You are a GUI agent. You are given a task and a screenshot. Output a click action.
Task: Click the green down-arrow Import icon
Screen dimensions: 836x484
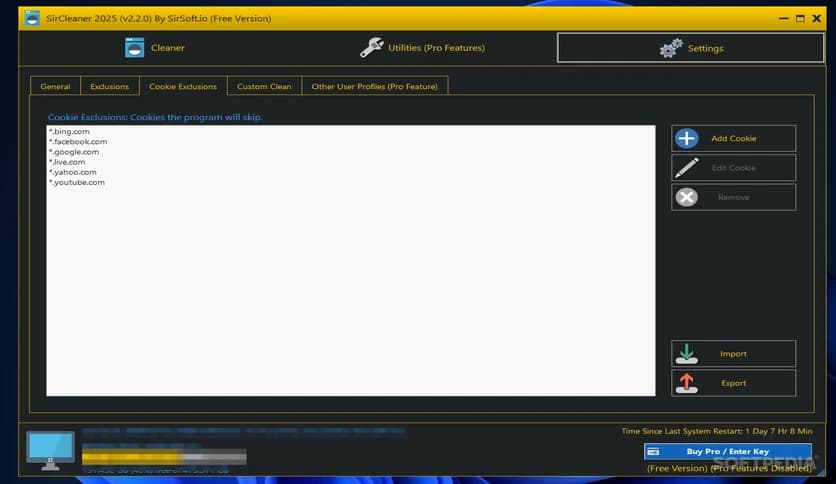(x=687, y=354)
